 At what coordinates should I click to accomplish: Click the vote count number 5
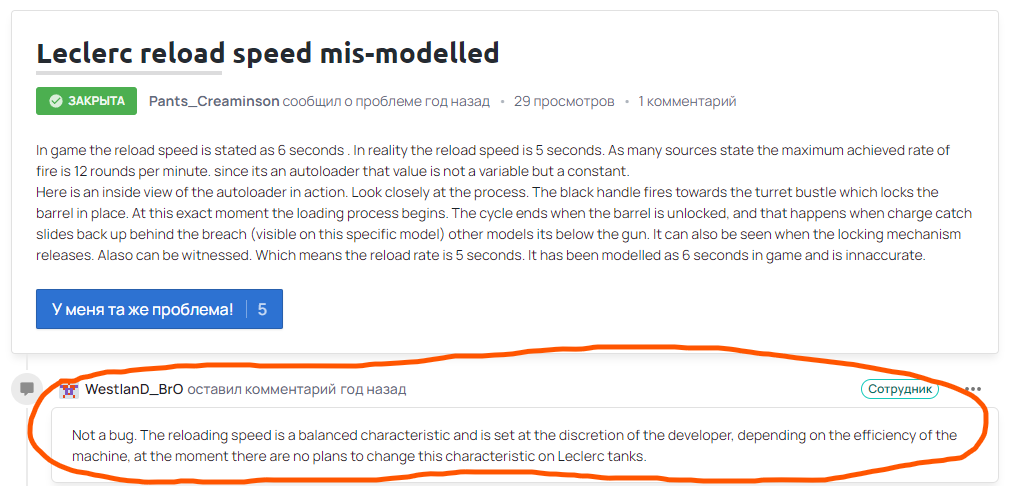262,310
